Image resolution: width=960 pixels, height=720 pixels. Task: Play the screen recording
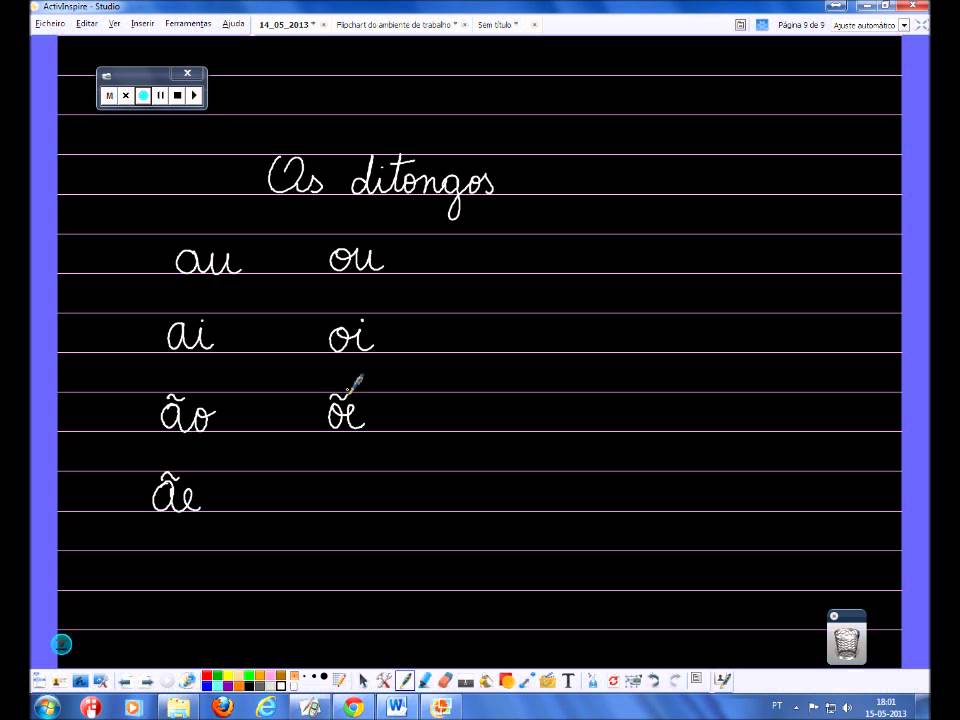pyautogui.click(x=194, y=96)
